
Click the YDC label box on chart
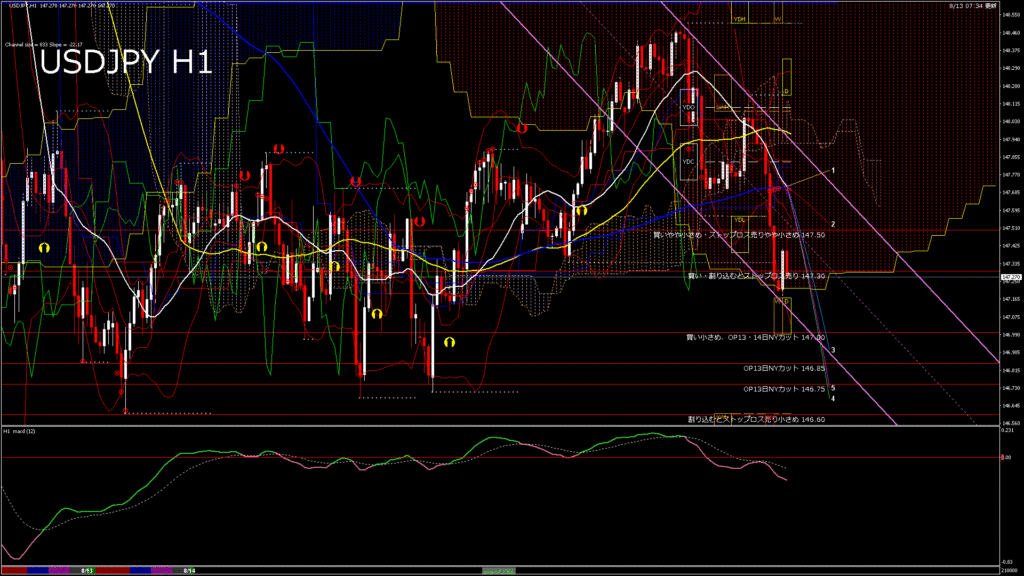688,161
